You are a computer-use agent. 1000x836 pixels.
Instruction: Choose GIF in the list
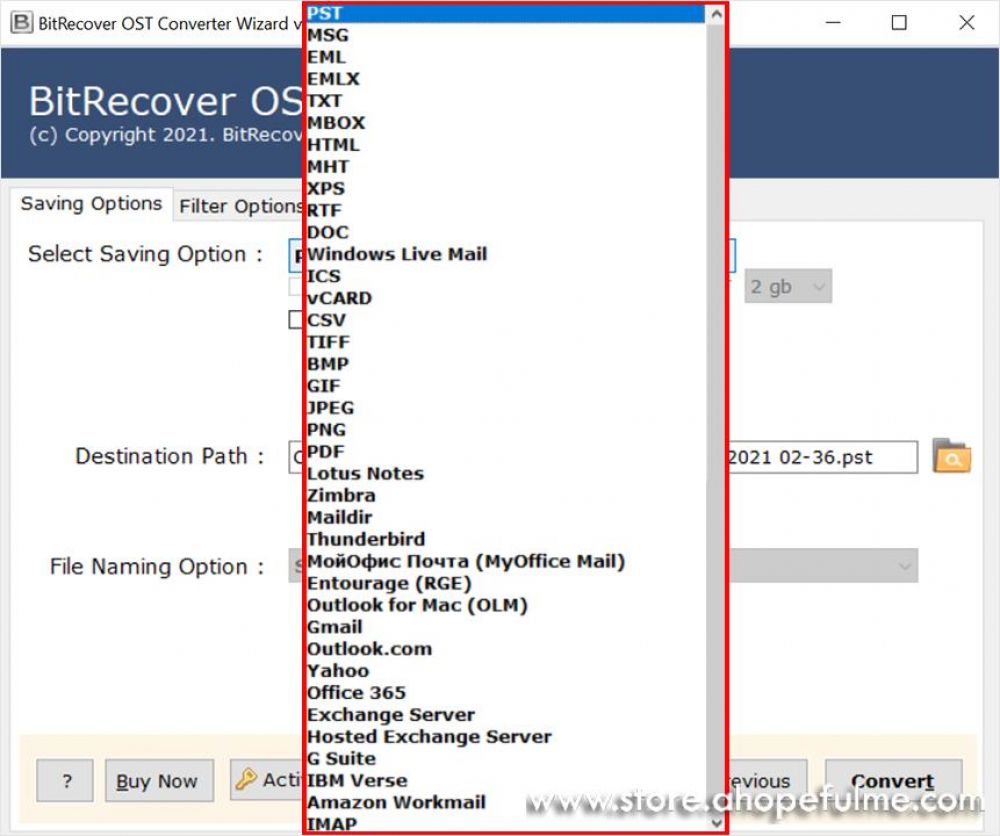pos(506,386)
